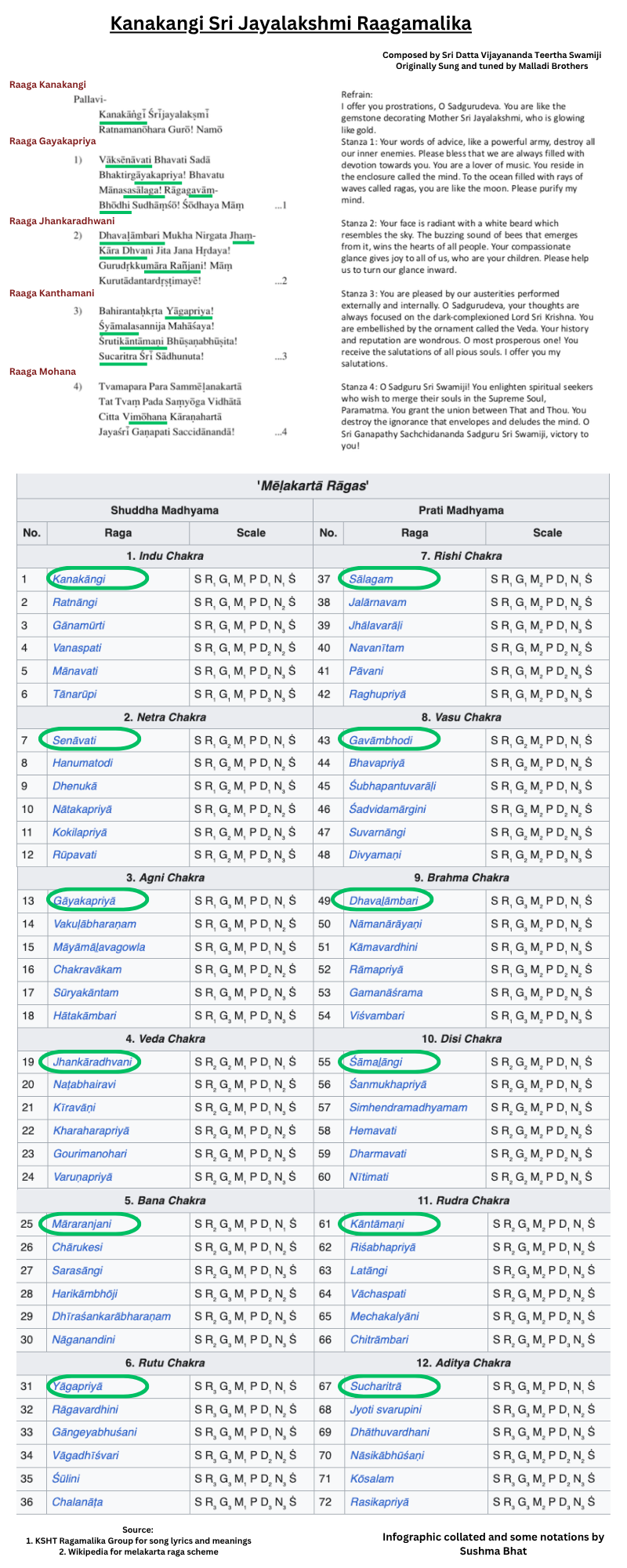Open the Senāvati raga link
Image resolution: width=627 pixels, height=1568 pixels.
pos(74,740)
